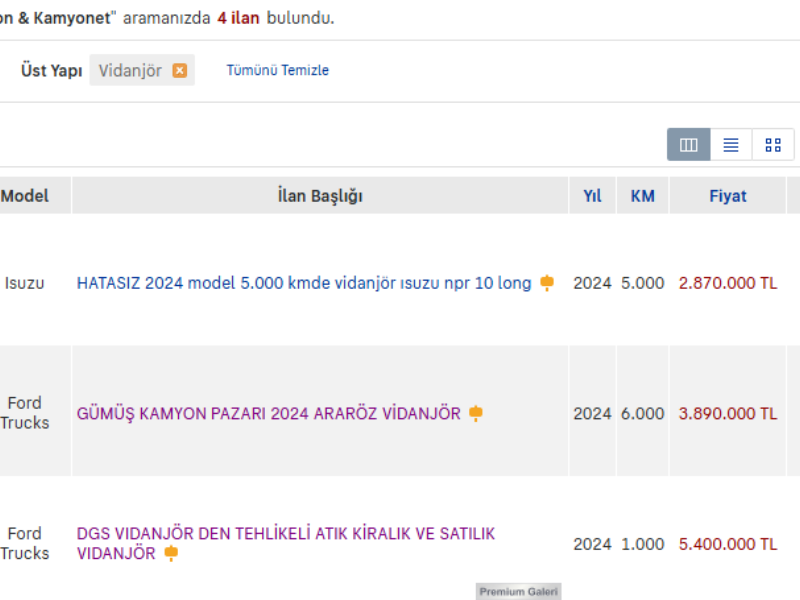Click store badge icon beside DGS VIDANJÖR listing

[171, 553]
